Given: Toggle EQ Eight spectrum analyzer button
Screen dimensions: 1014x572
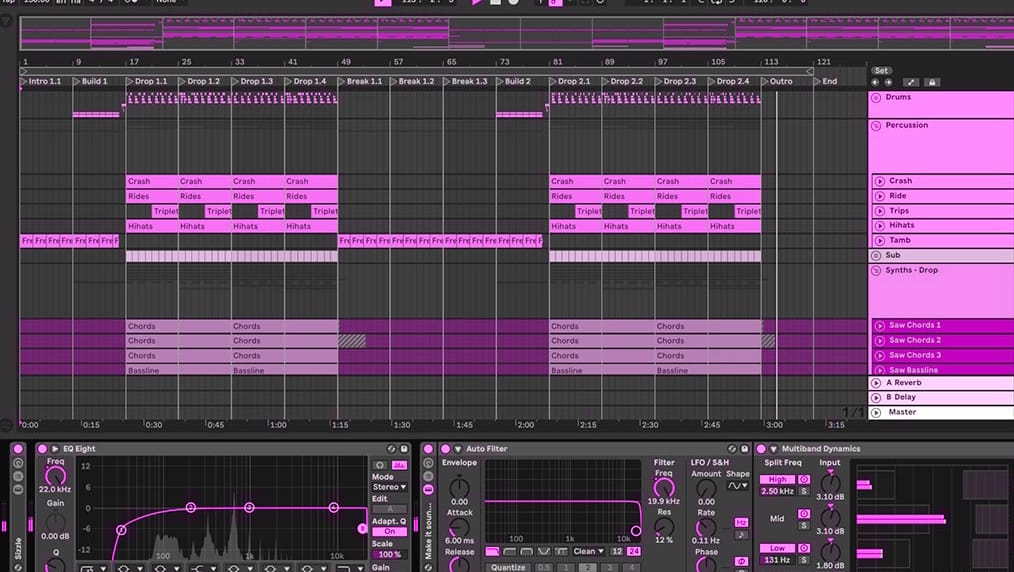Looking at the screenshot, I should click(400, 465).
